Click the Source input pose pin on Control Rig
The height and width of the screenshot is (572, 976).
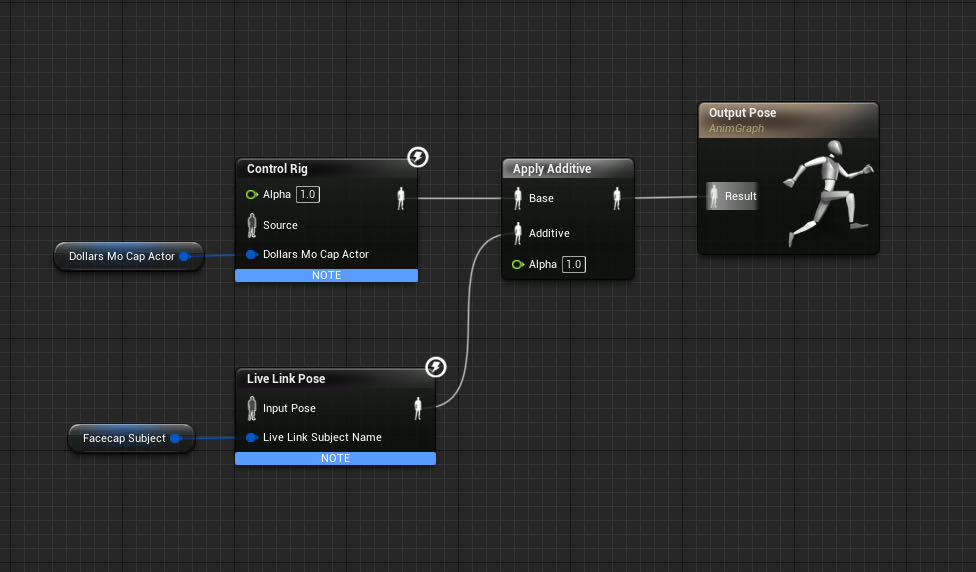(x=252, y=225)
